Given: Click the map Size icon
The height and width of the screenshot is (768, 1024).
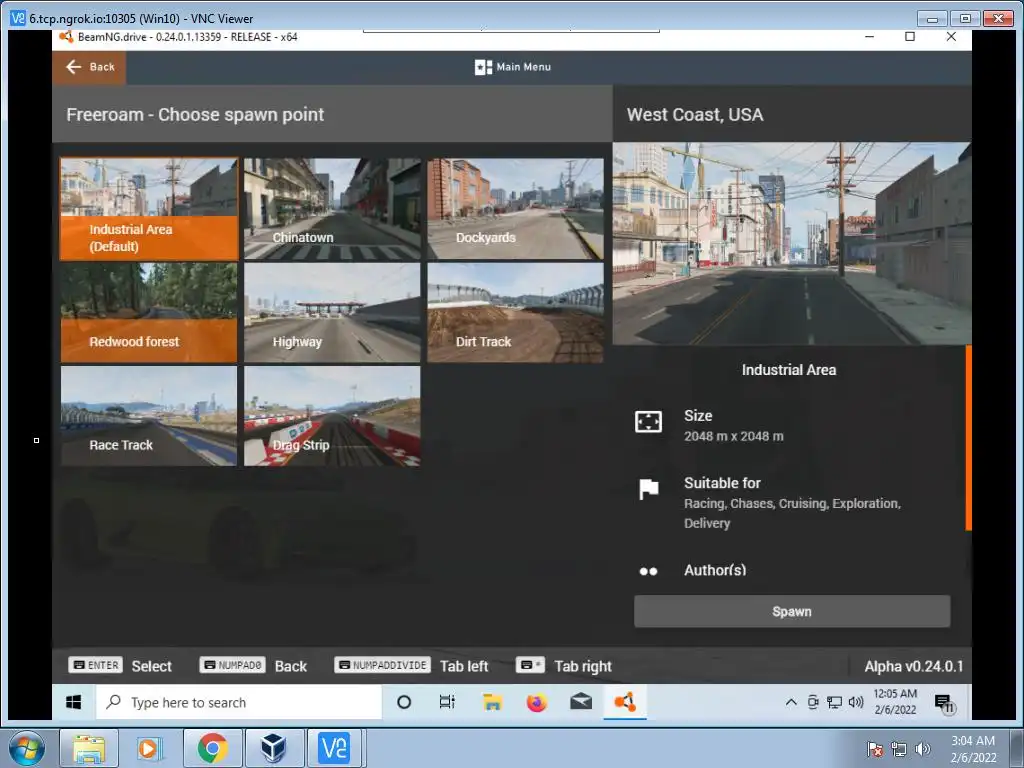Looking at the screenshot, I should pos(648,422).
